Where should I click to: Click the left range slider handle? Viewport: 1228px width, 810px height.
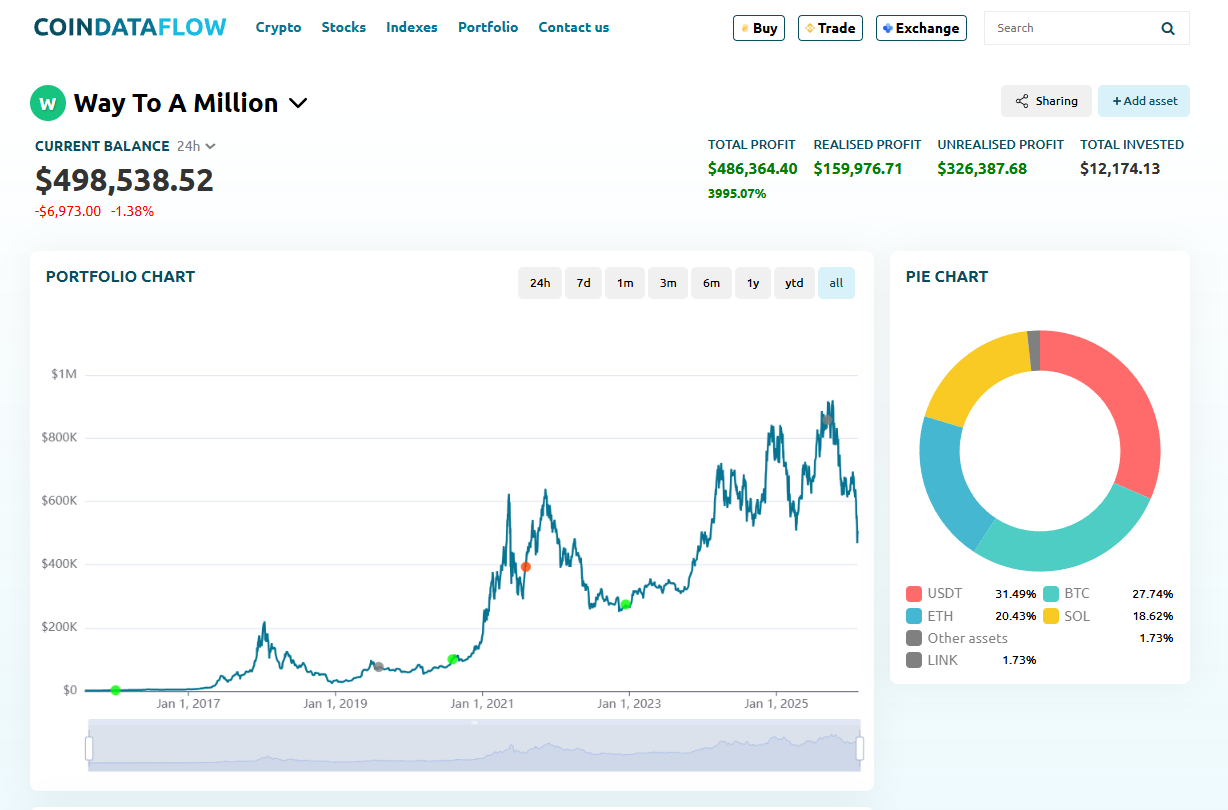[89, 748]
